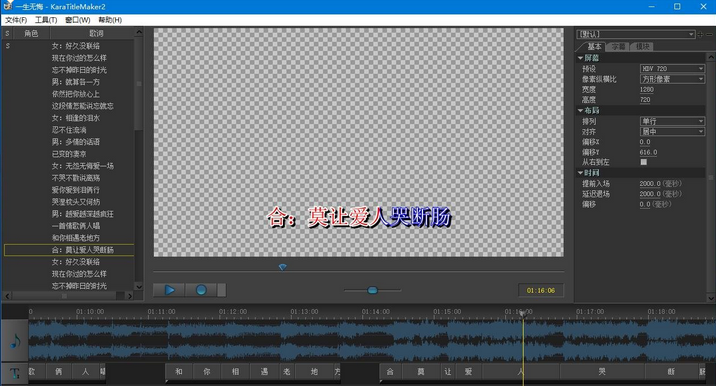The image size is (716, 386).
Task: Switch to the 字幕 tab
Action: click(x=618, y=47)
